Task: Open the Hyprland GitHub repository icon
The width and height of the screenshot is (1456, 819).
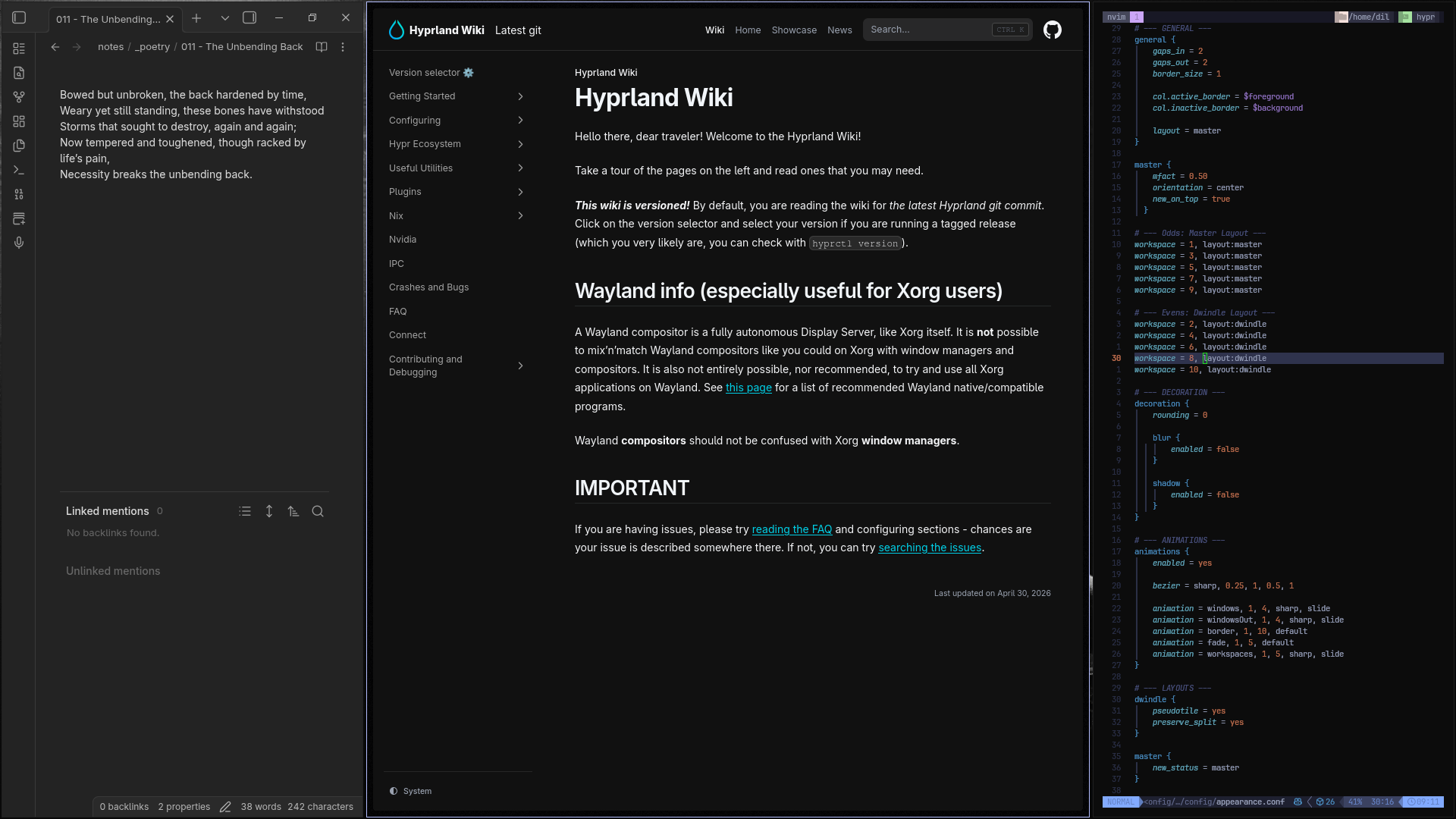Action: pos(1053,30)
